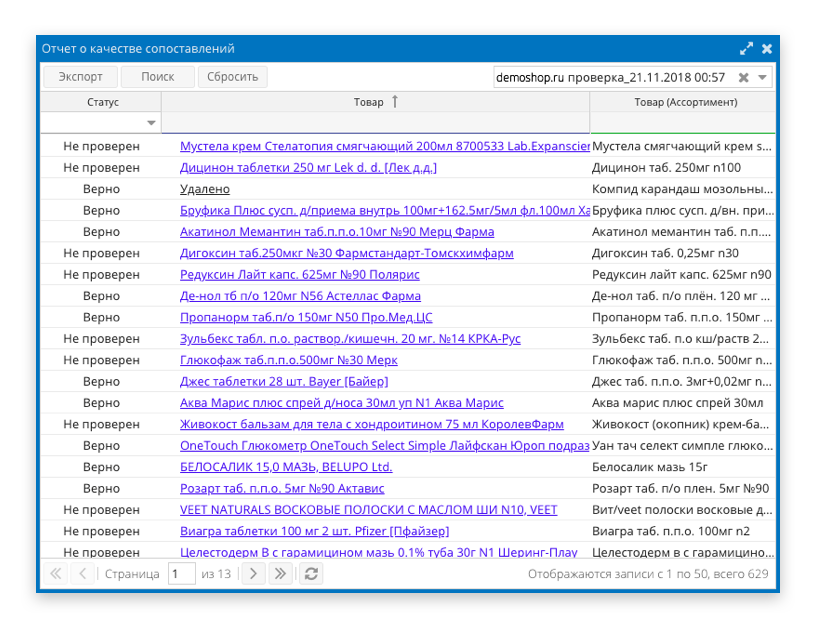Click the Удалено product entry

(205, 189)
